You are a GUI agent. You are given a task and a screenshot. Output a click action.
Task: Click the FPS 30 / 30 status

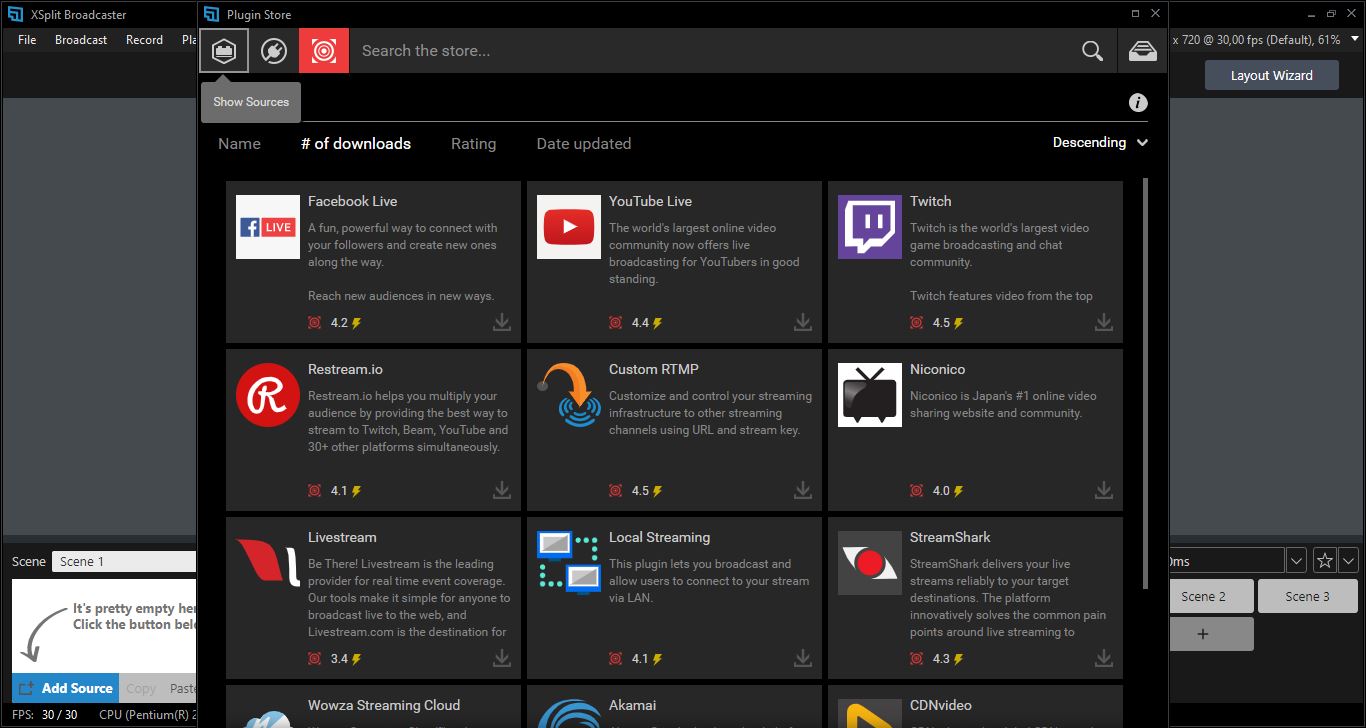(45, 715)
